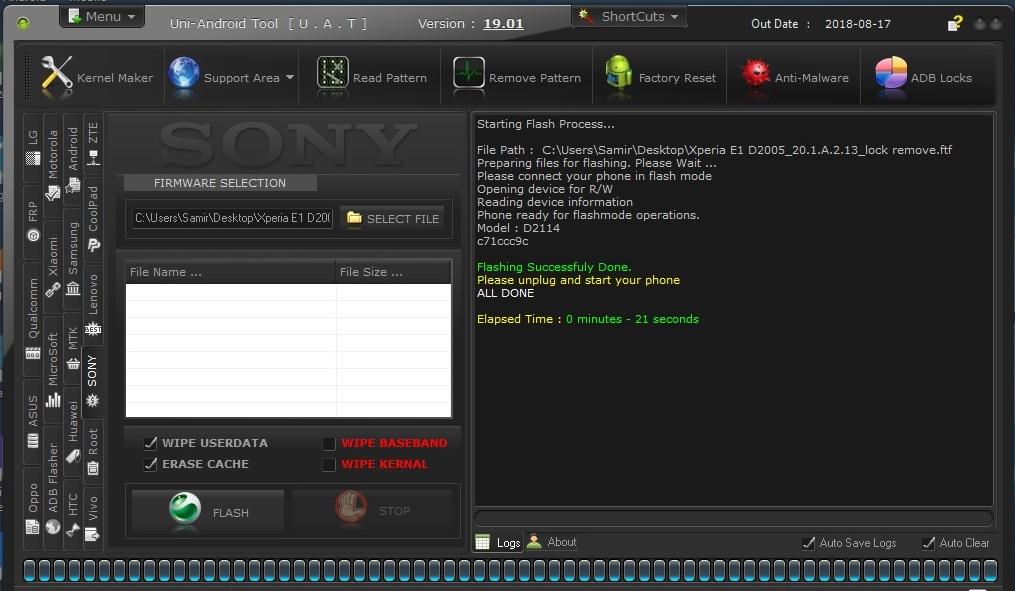Screen dimensions: 1015x591
Task: Click FIRMWARE SELECTION header label
Action: 219,183
